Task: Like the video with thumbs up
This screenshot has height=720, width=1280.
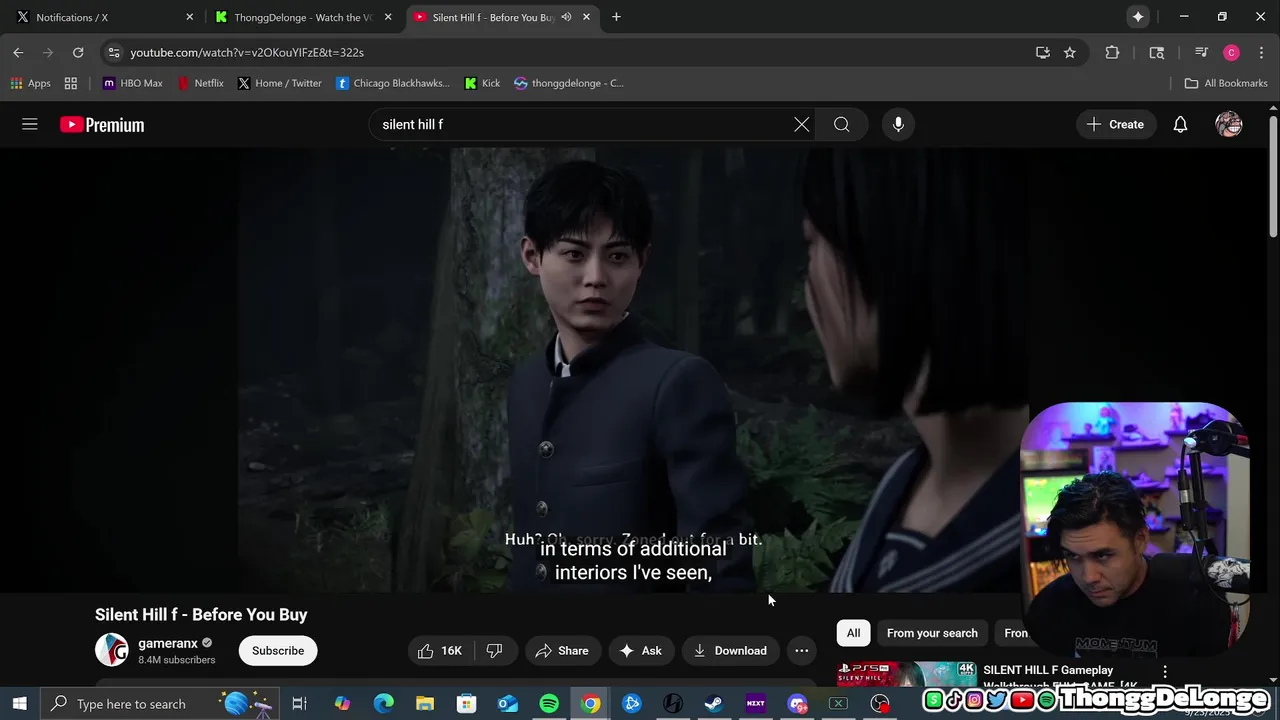Action: (x=439, y=651)
